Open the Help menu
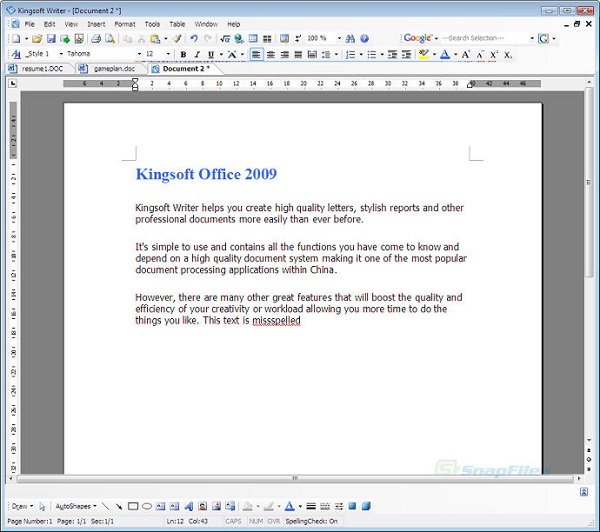 (233, 24)
